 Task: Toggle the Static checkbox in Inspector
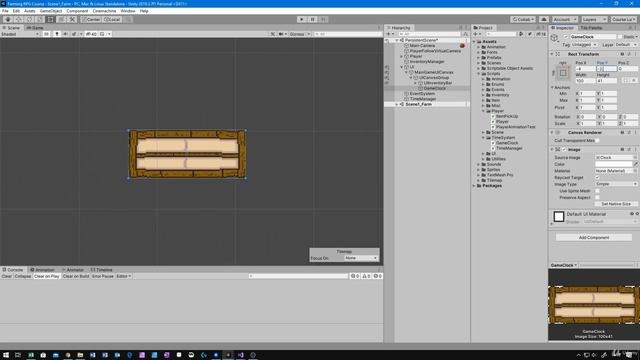coord(620,37)
